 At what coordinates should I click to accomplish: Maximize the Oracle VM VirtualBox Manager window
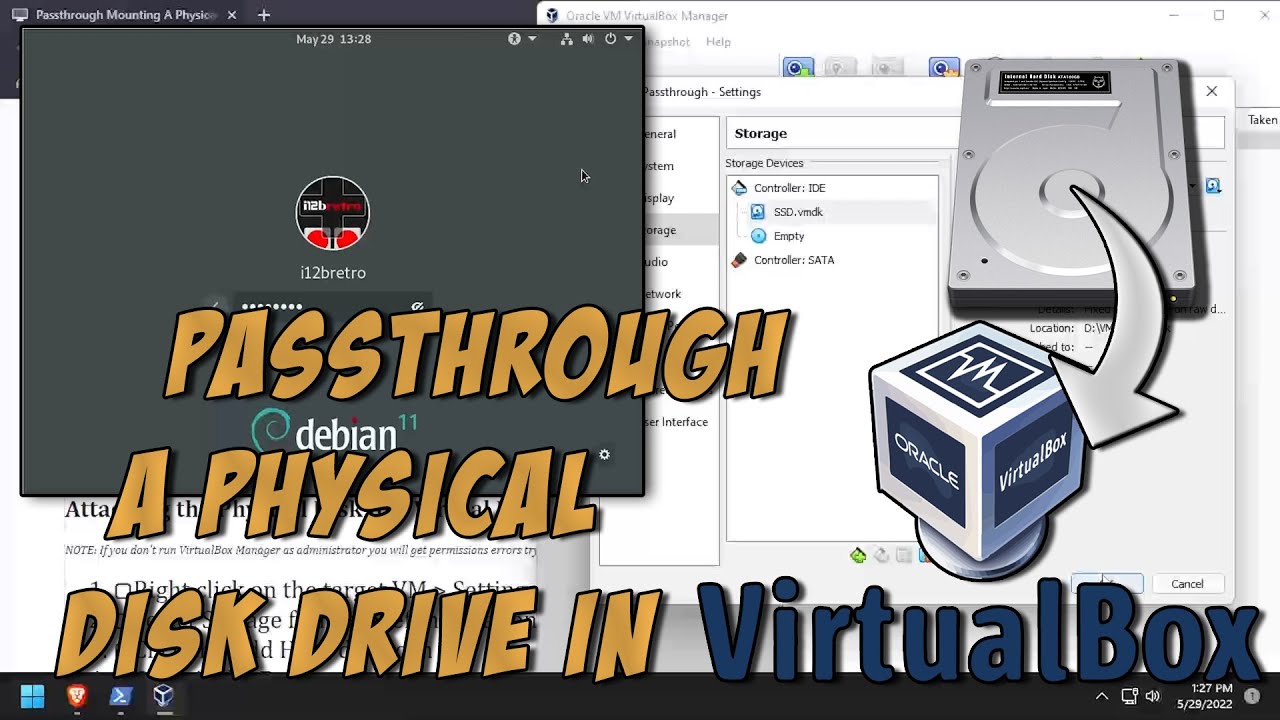coord(1219,15)
